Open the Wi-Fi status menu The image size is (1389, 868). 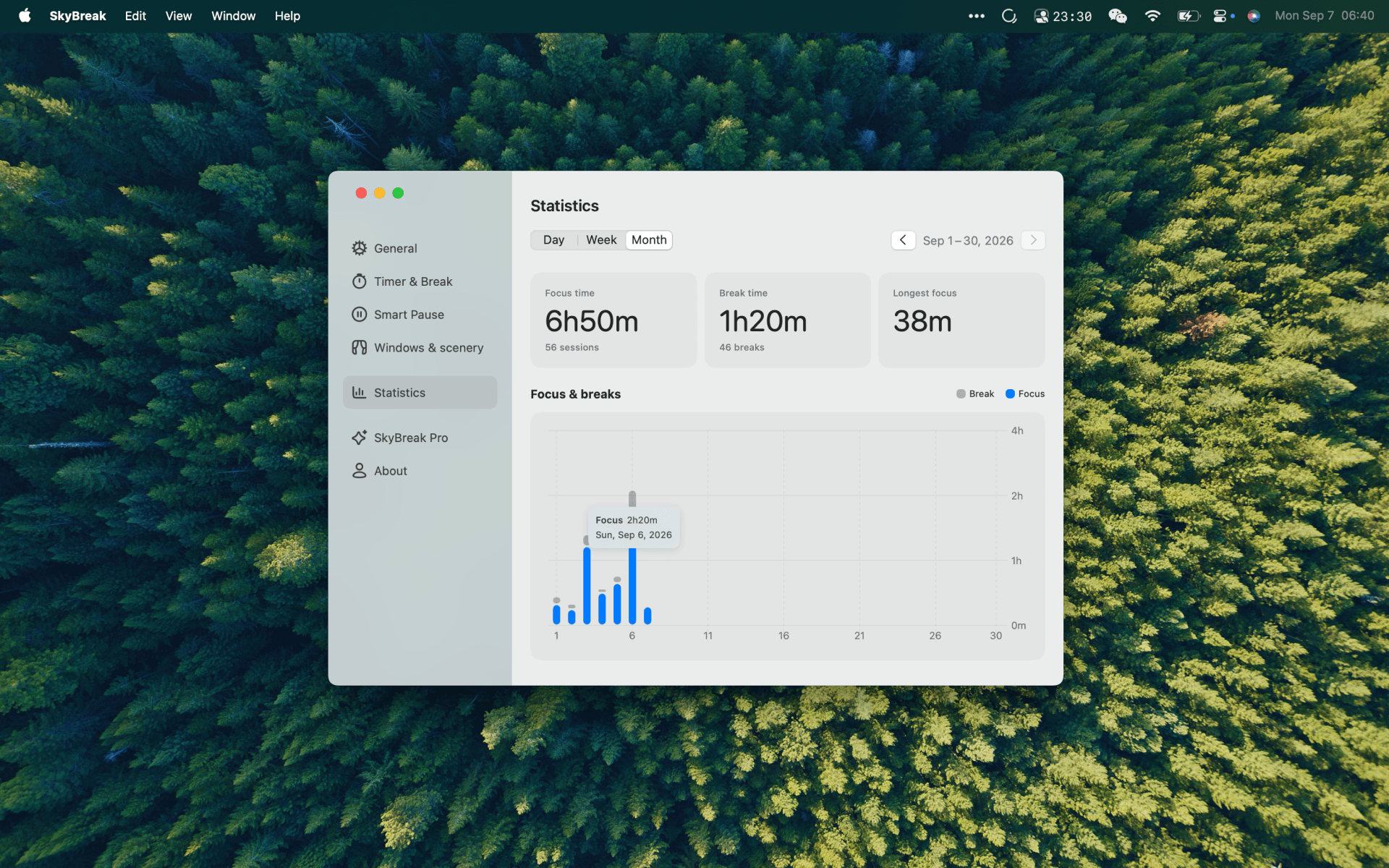[1152, 16]
